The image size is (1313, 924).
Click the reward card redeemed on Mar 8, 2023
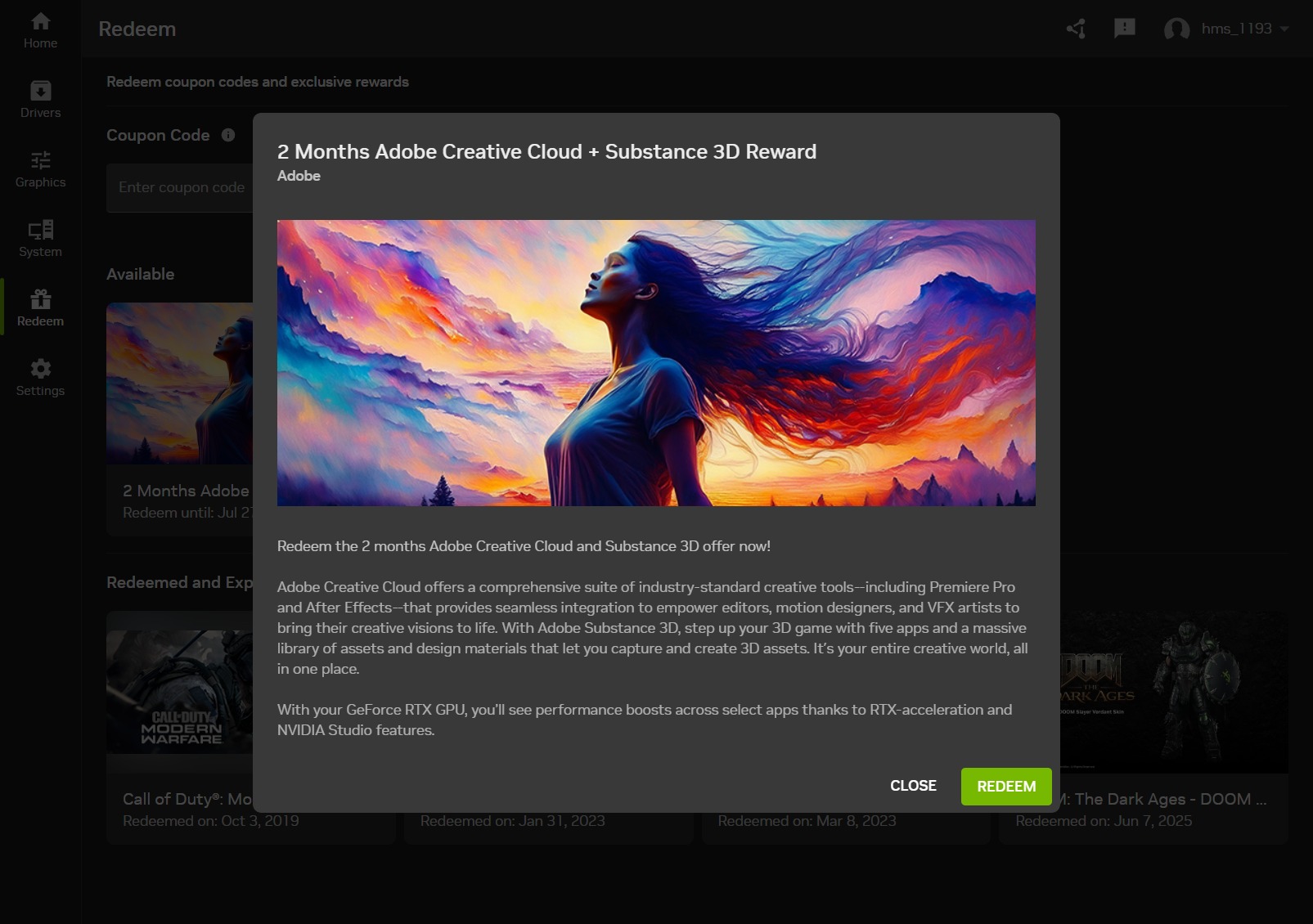(x=845, y=820)
